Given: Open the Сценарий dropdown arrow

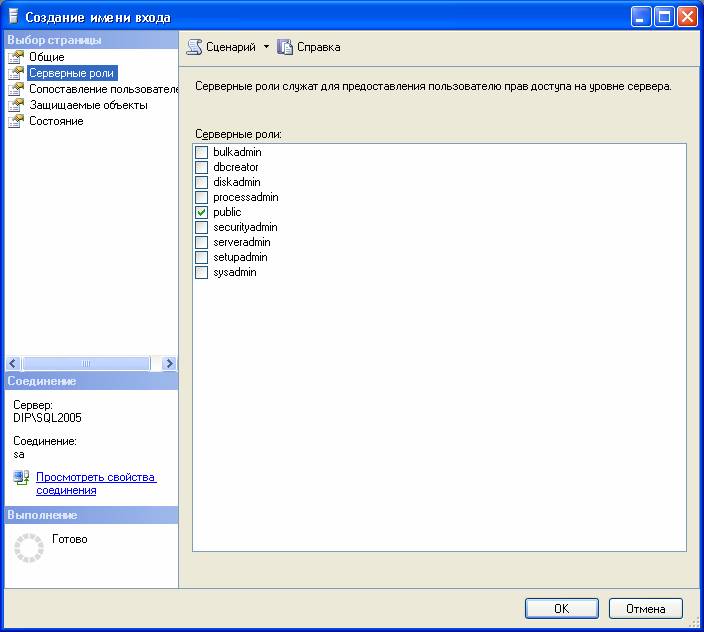Looking at the screenshot, I should coord(266,47).
